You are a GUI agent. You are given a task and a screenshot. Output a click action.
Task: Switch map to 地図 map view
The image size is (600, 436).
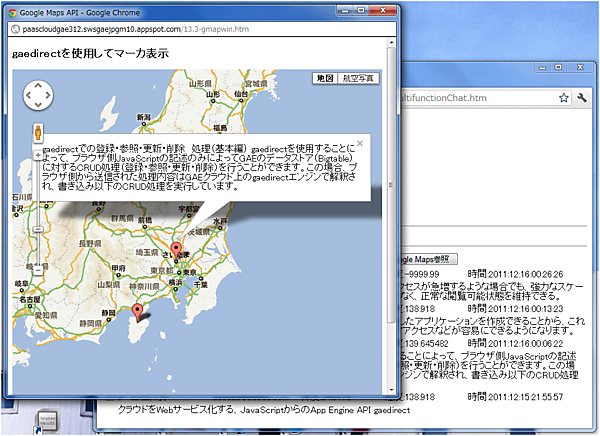325,77
